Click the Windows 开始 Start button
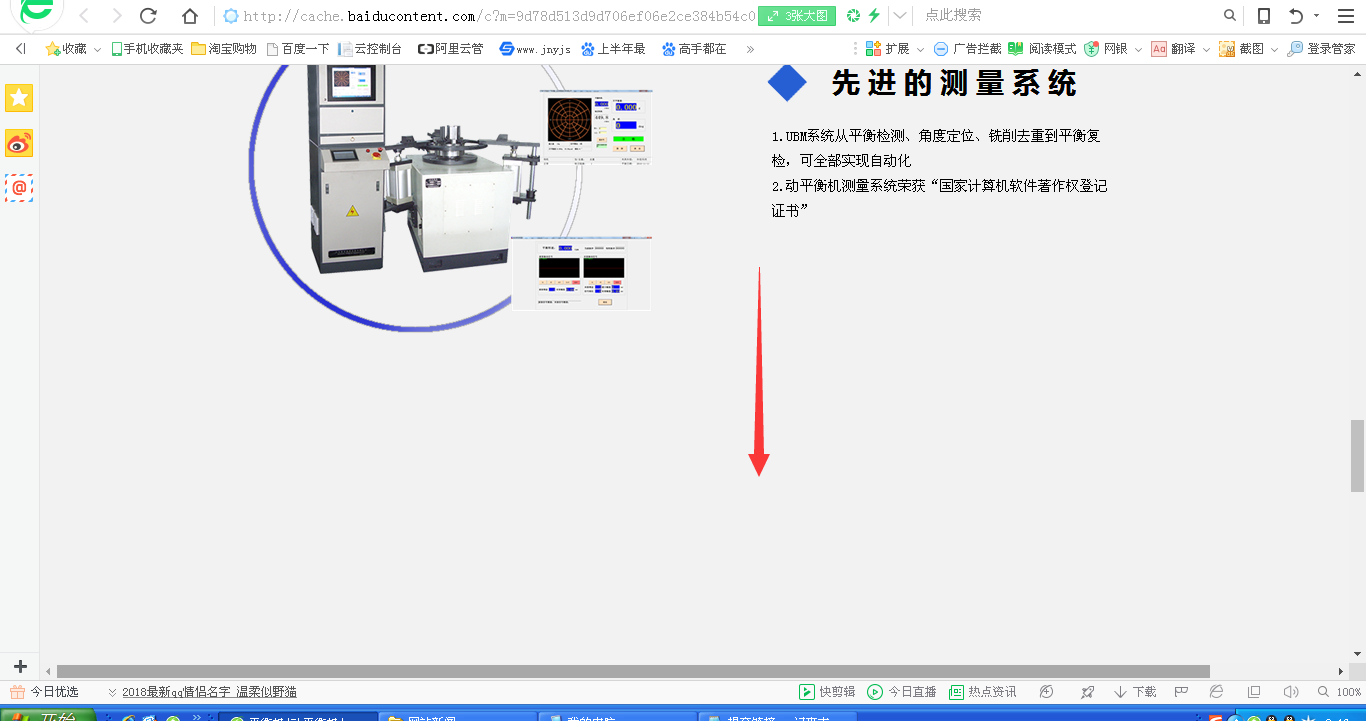This screenshot has height=721, width=1366. click(x=47, y=716)
